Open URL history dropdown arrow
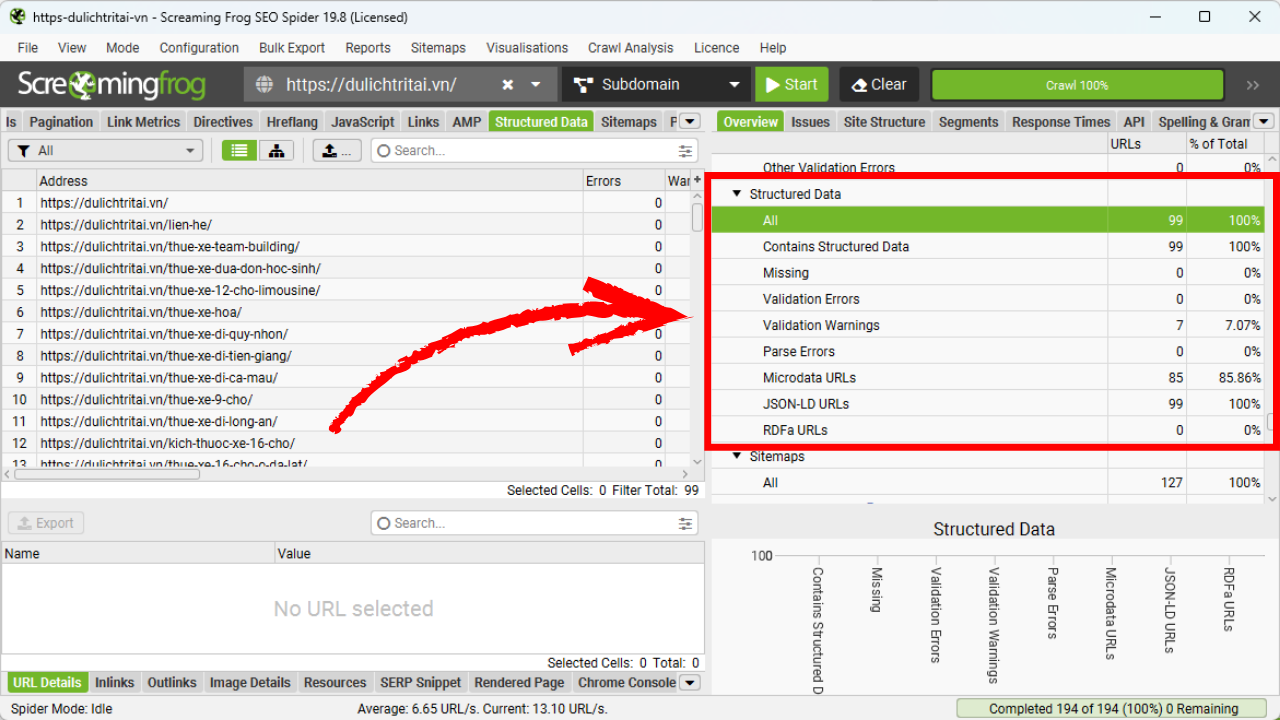Image resolution: width=1280 pixels, height=720 pixels. pos(536,85)
